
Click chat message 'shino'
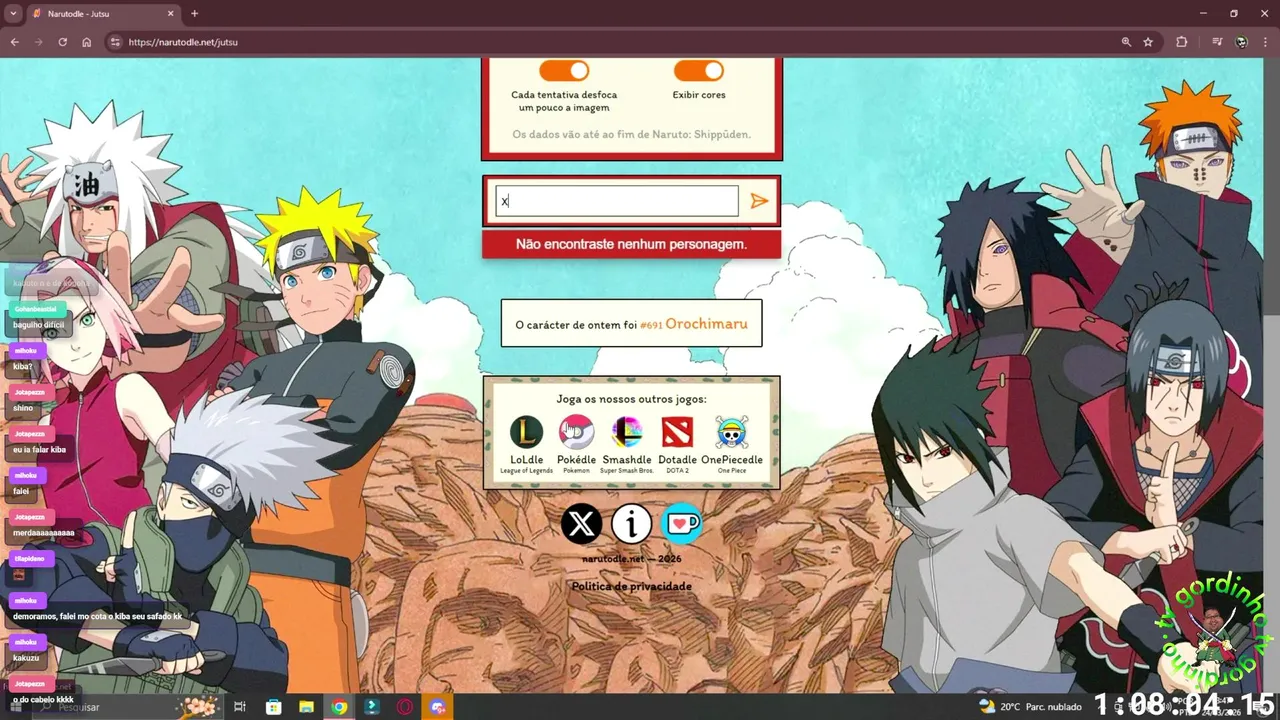tap(23, 408)
